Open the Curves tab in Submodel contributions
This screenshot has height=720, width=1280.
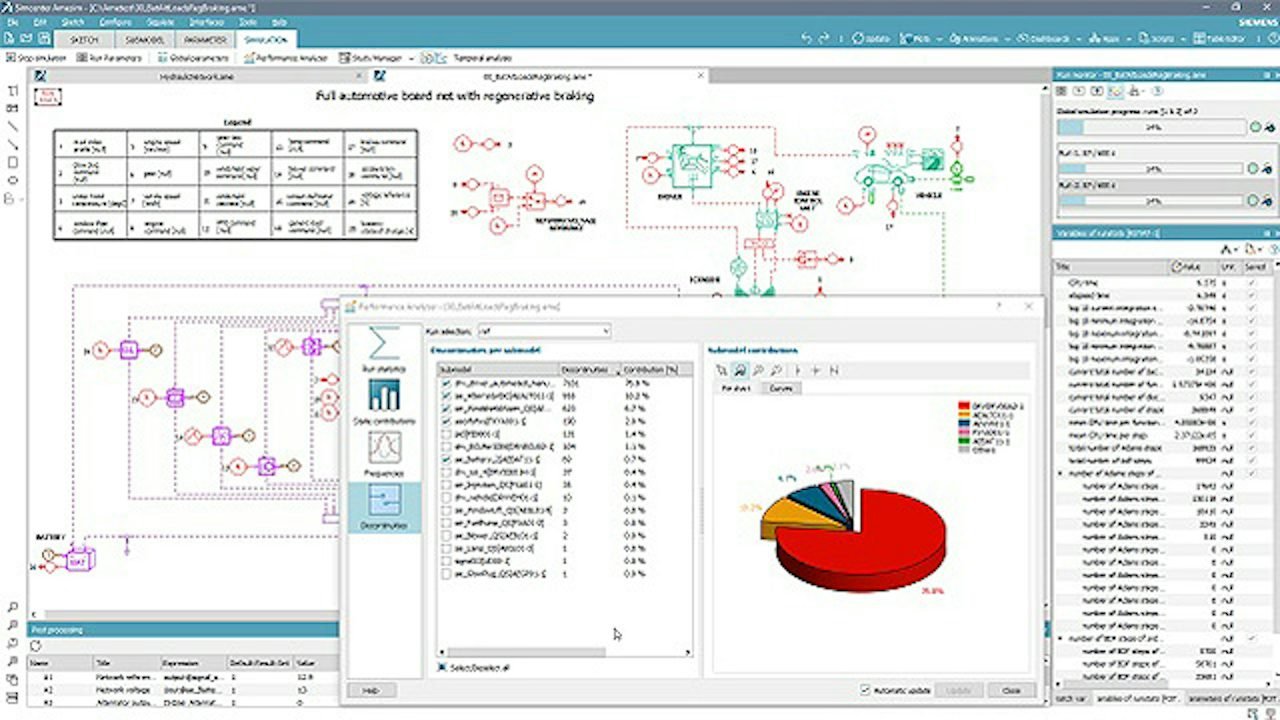[780, 388]
